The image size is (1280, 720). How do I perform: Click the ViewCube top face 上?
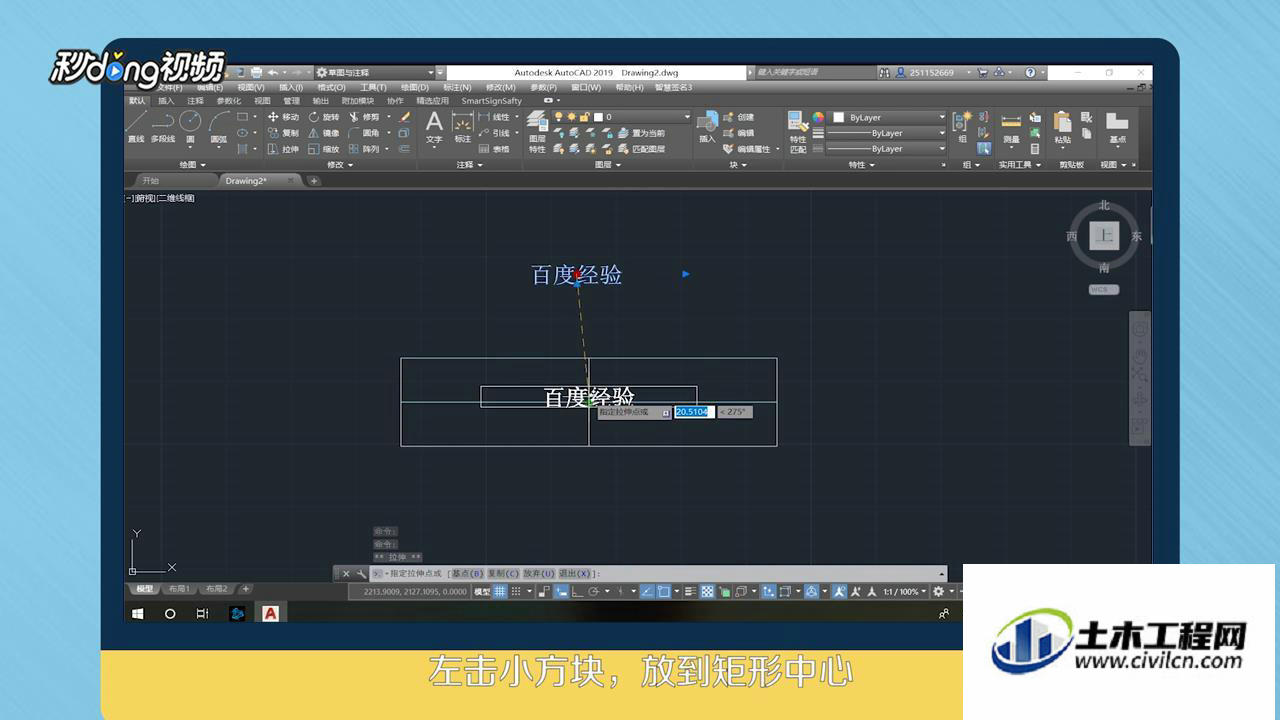[x=1104, y=236]
